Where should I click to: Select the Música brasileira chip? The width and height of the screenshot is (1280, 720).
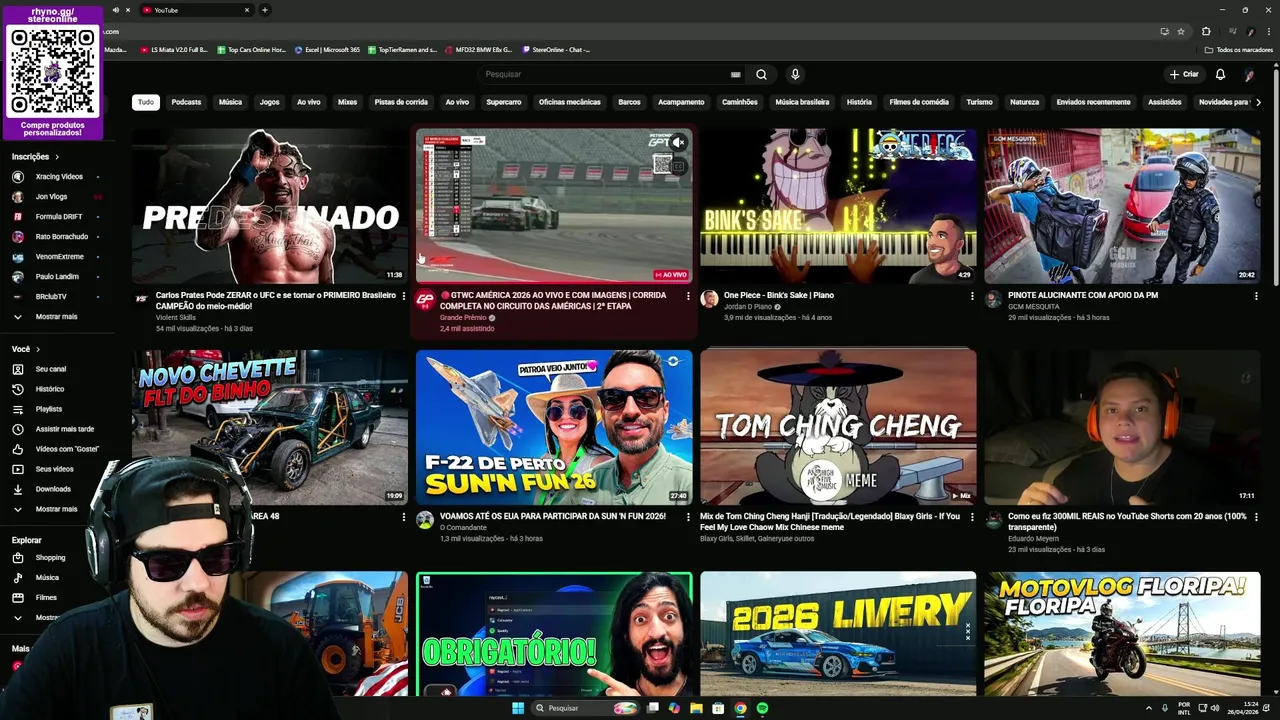coord(802,102)
